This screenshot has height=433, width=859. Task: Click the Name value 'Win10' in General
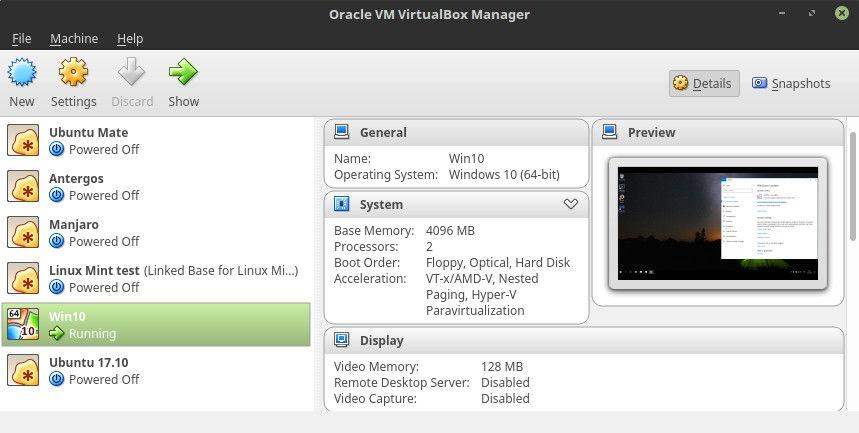(466, 159)
